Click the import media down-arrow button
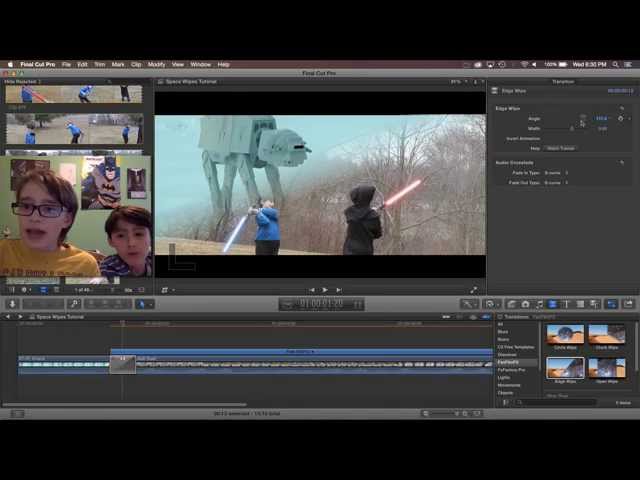Screen dimensions: 640x480 [x=12, y=304]
